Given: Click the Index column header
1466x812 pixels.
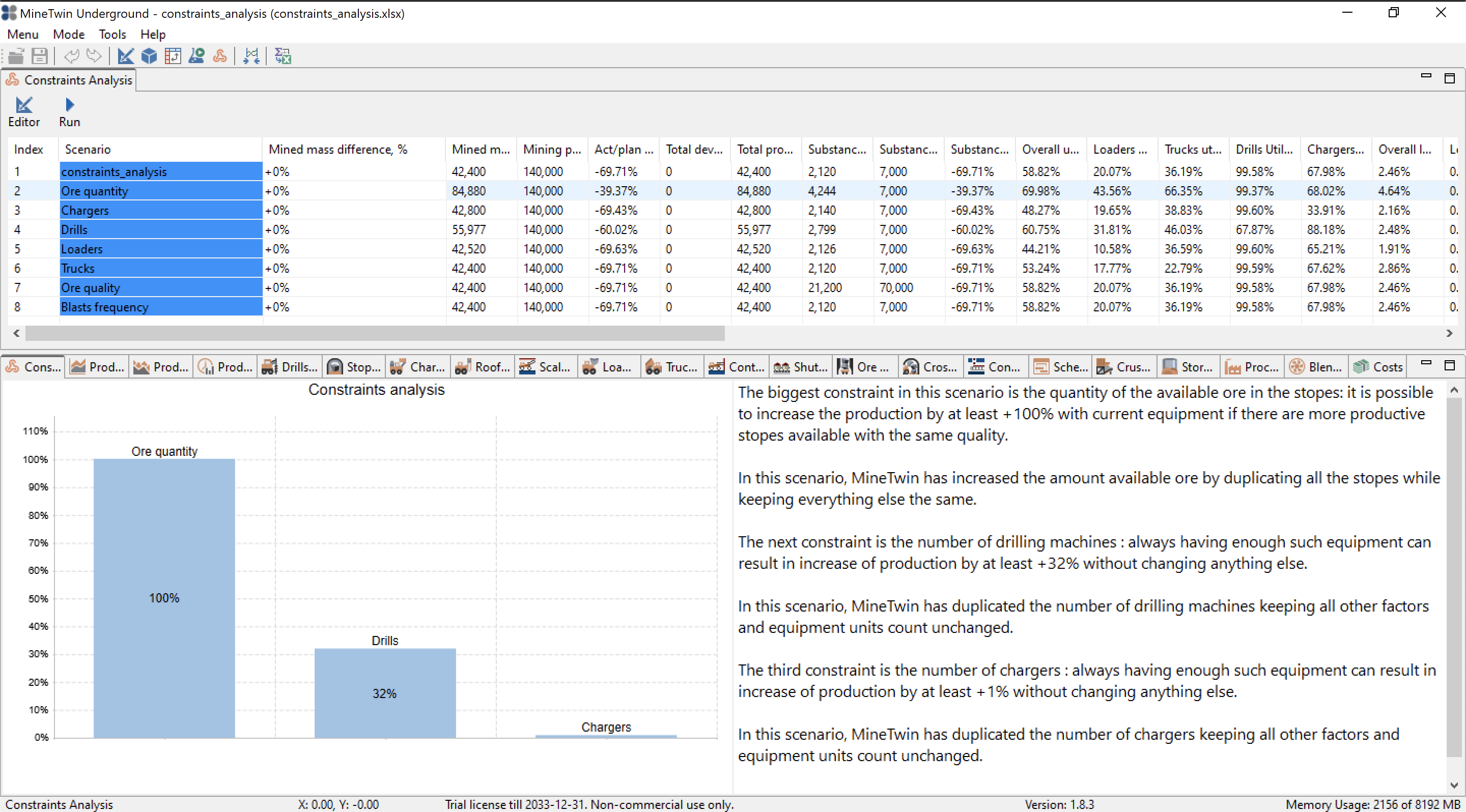Looking at the screenshot, I should [x=33, y=150].
